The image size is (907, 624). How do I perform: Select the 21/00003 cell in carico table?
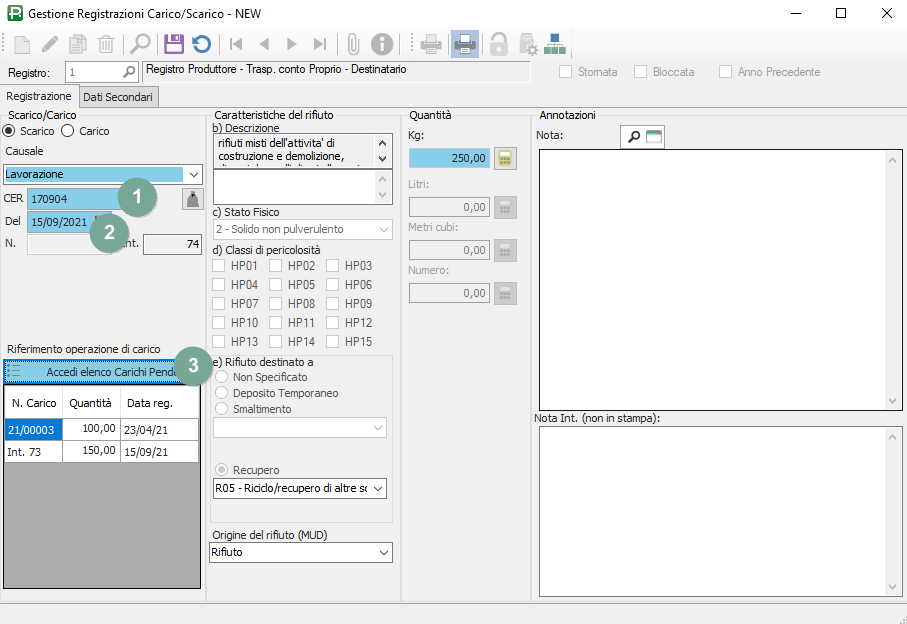pos(33,429)
